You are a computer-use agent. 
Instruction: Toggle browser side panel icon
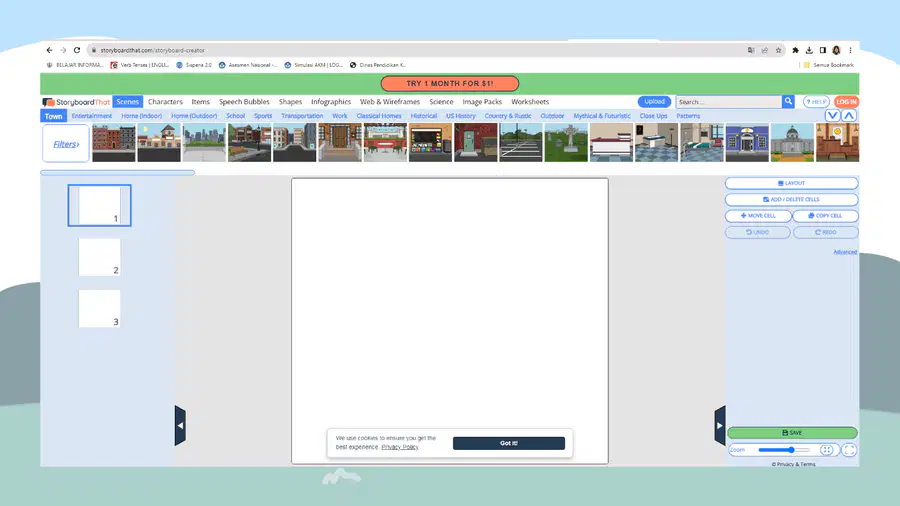(823, 50)
